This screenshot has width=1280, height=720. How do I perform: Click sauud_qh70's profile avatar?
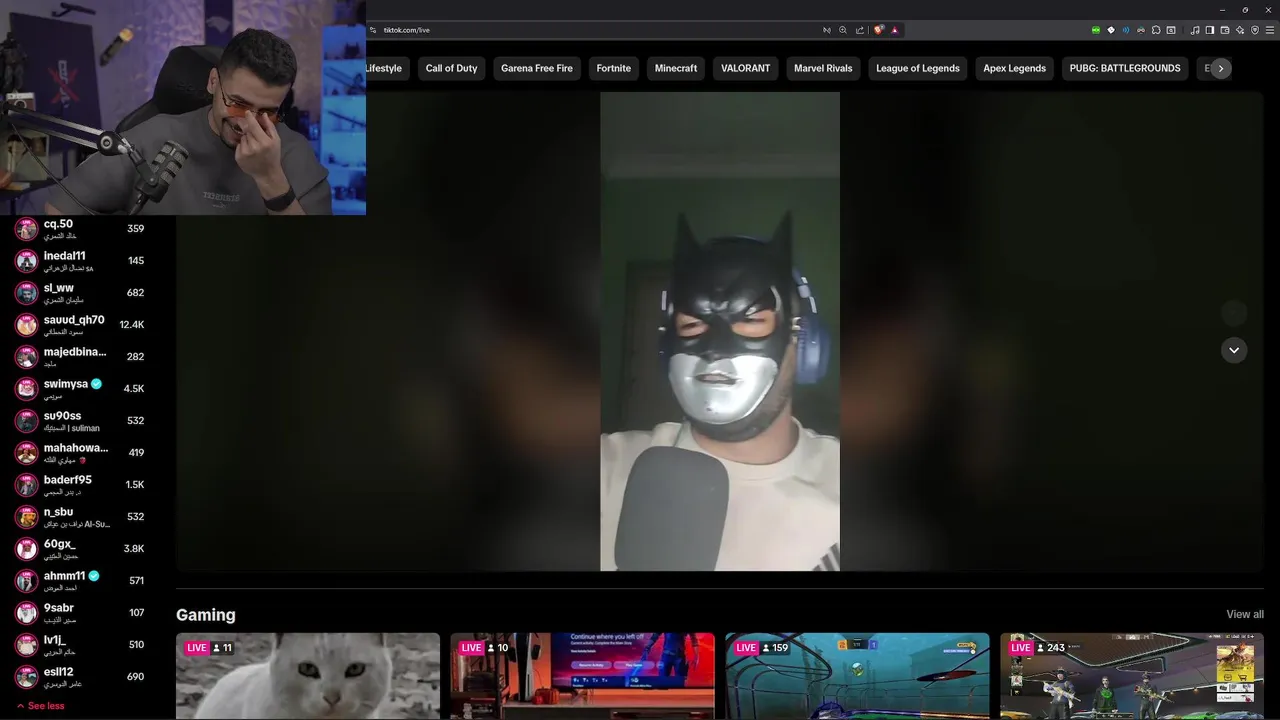[x=26, y=325]
